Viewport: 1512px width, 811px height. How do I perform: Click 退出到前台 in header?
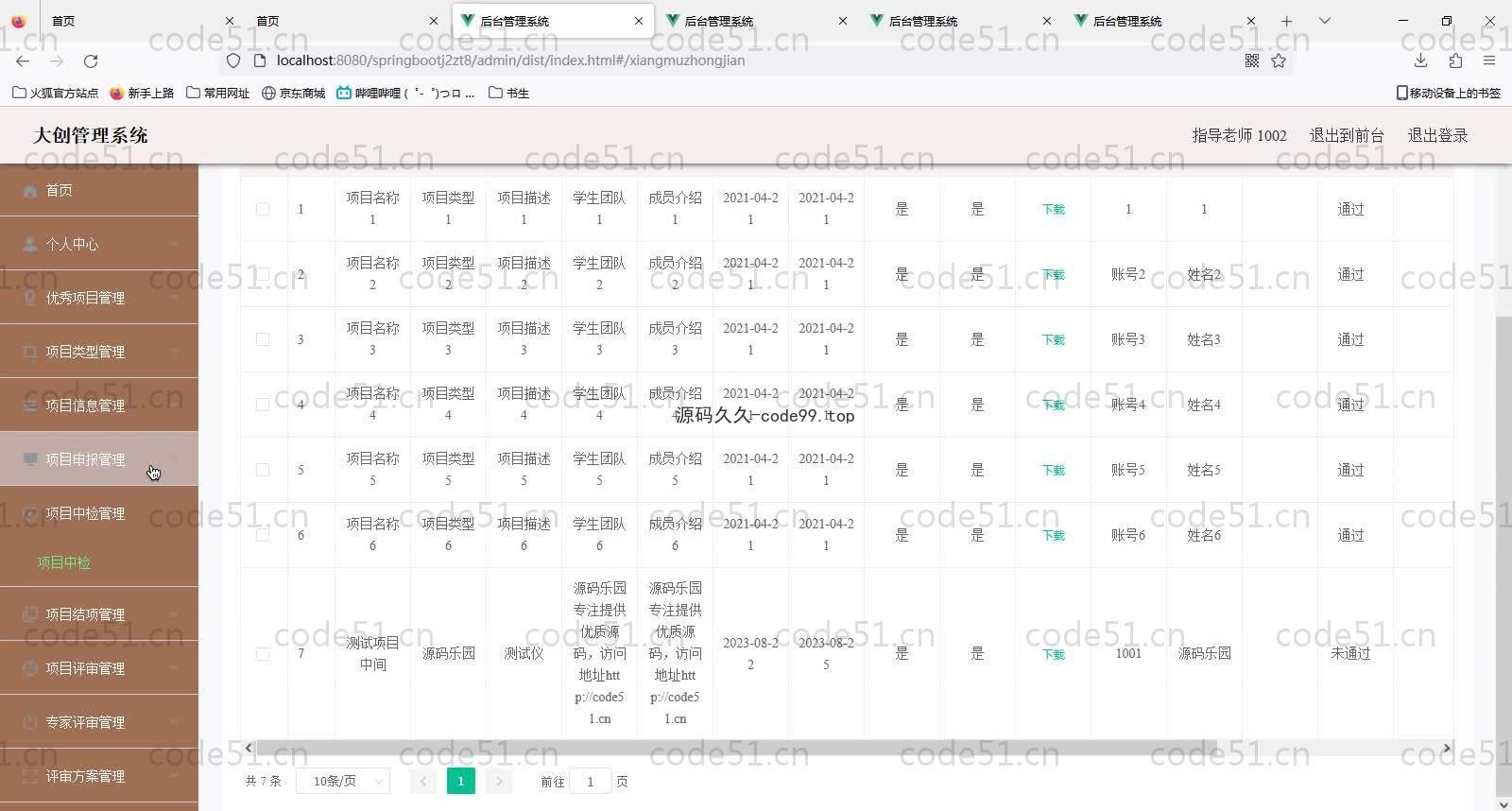1347,135
